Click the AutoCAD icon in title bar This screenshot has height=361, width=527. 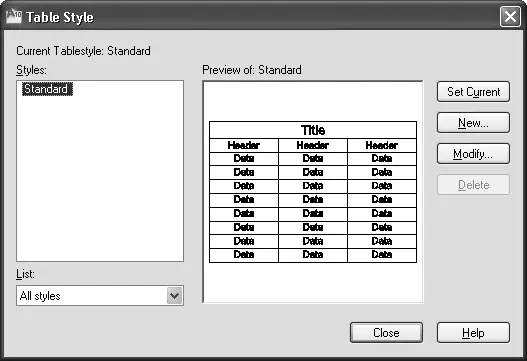[x=13, y=16]
